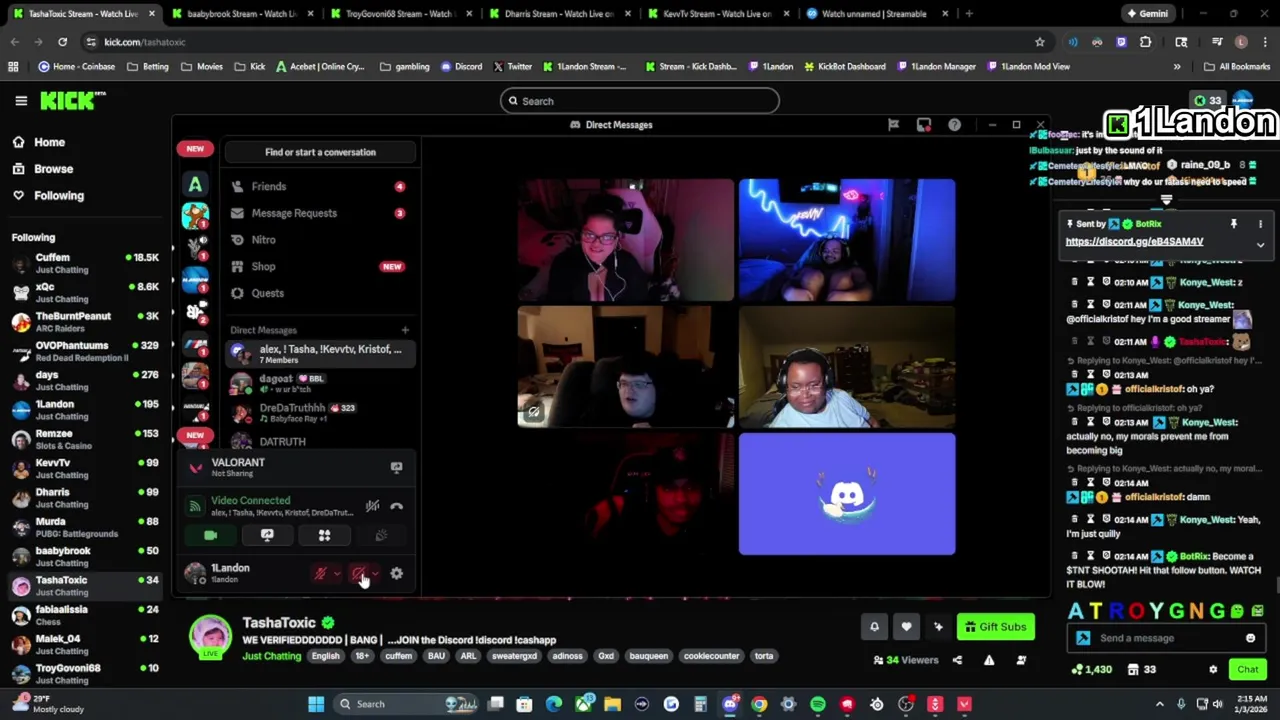Open xQc channel in sidebar
This screenshot has width=1280, height=720.
pos(85,292)
